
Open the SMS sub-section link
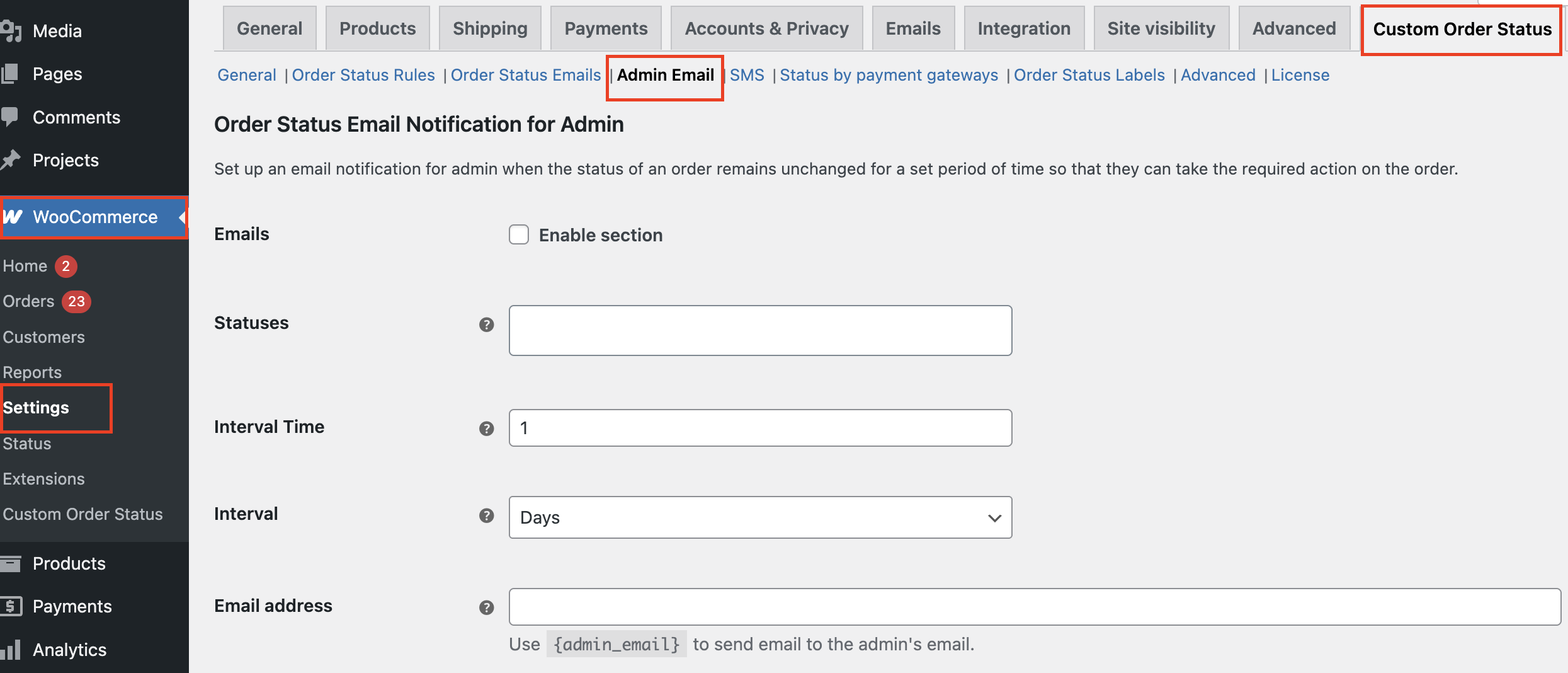(x=747, y=75)
